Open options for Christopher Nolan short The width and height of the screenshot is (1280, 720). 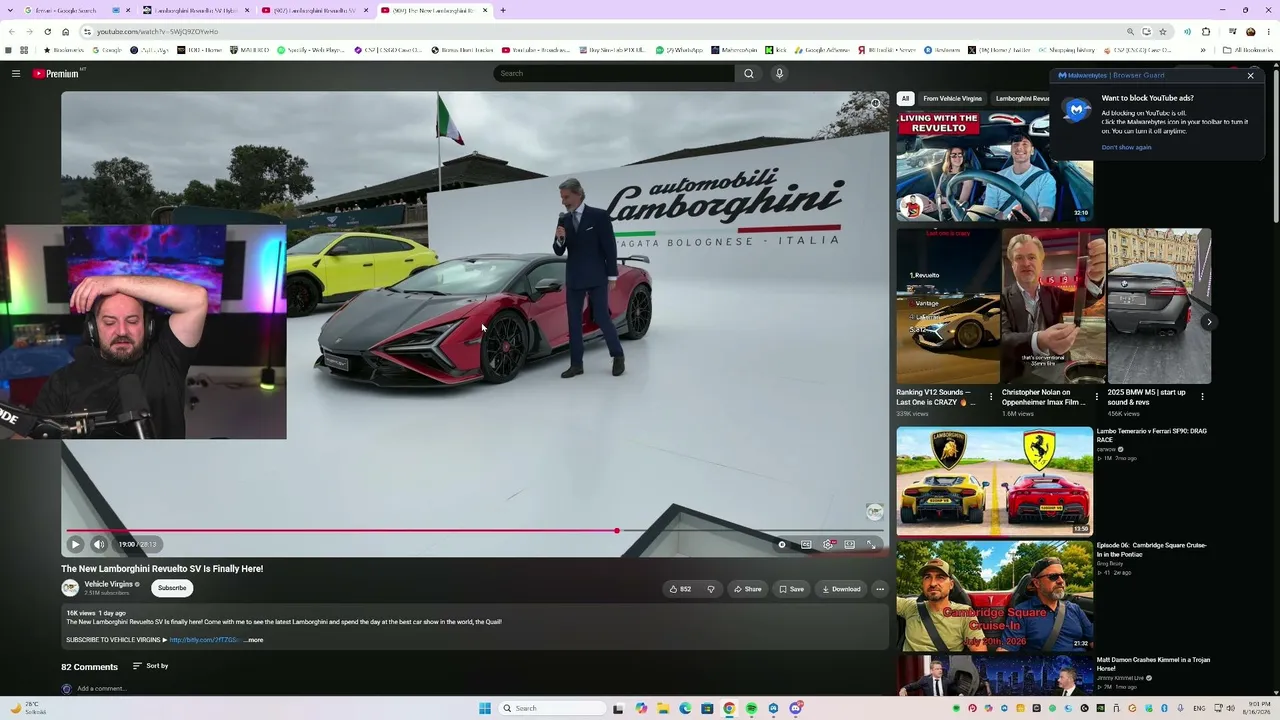coord(1097,397)
